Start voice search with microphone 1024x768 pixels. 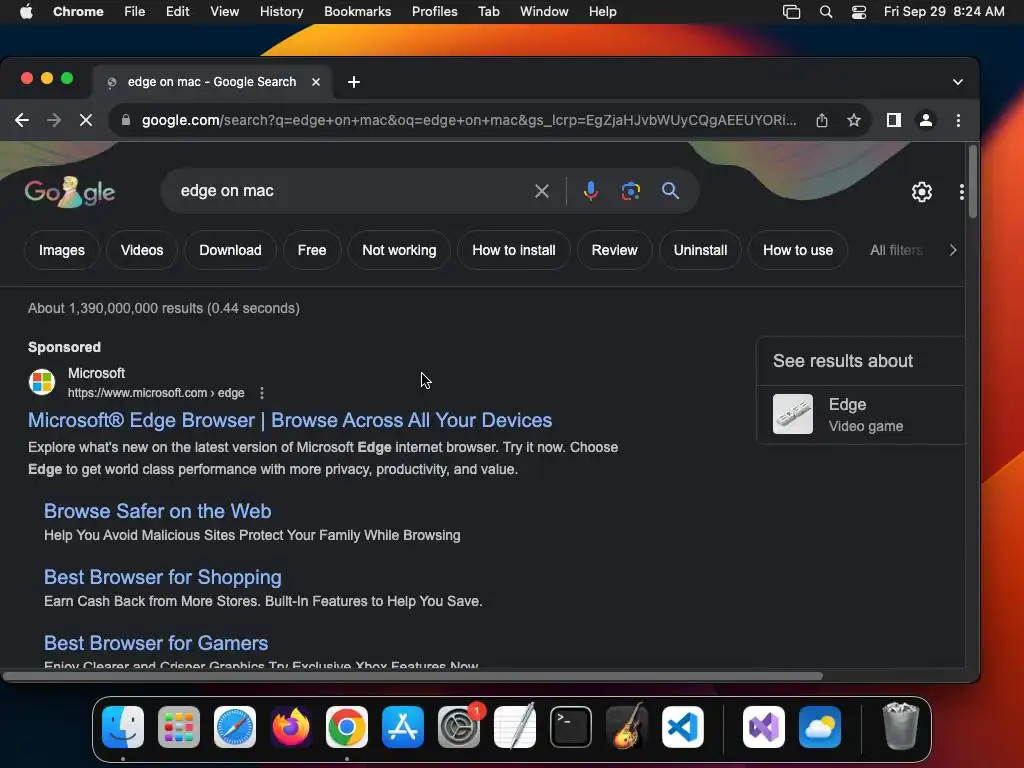(x=590, y=191)
